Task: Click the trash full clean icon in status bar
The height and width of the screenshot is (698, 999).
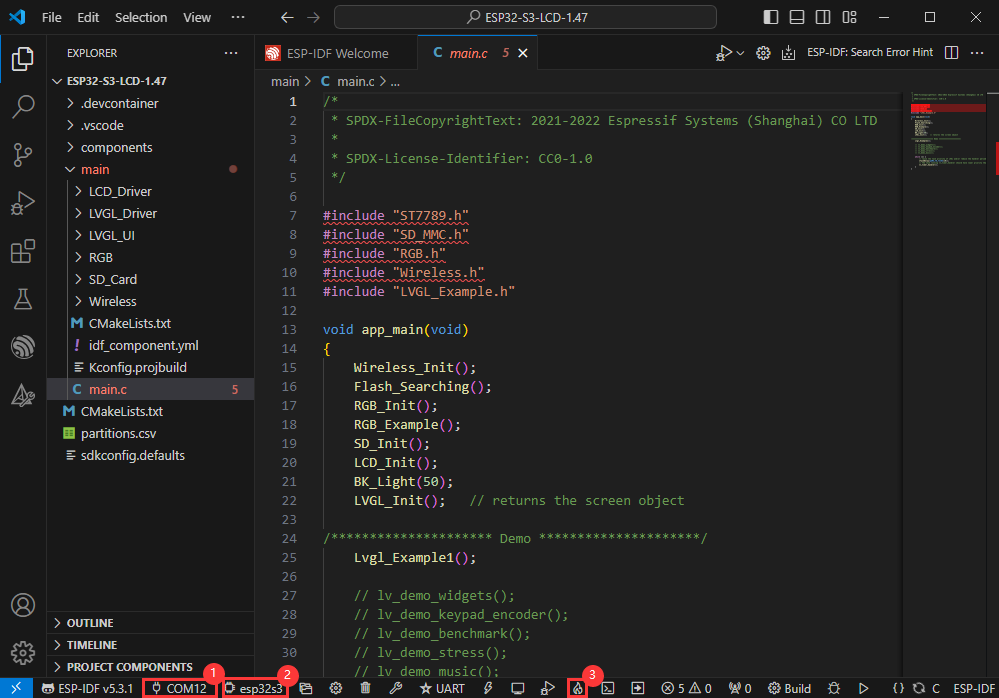Action: [x=365, y=688]
